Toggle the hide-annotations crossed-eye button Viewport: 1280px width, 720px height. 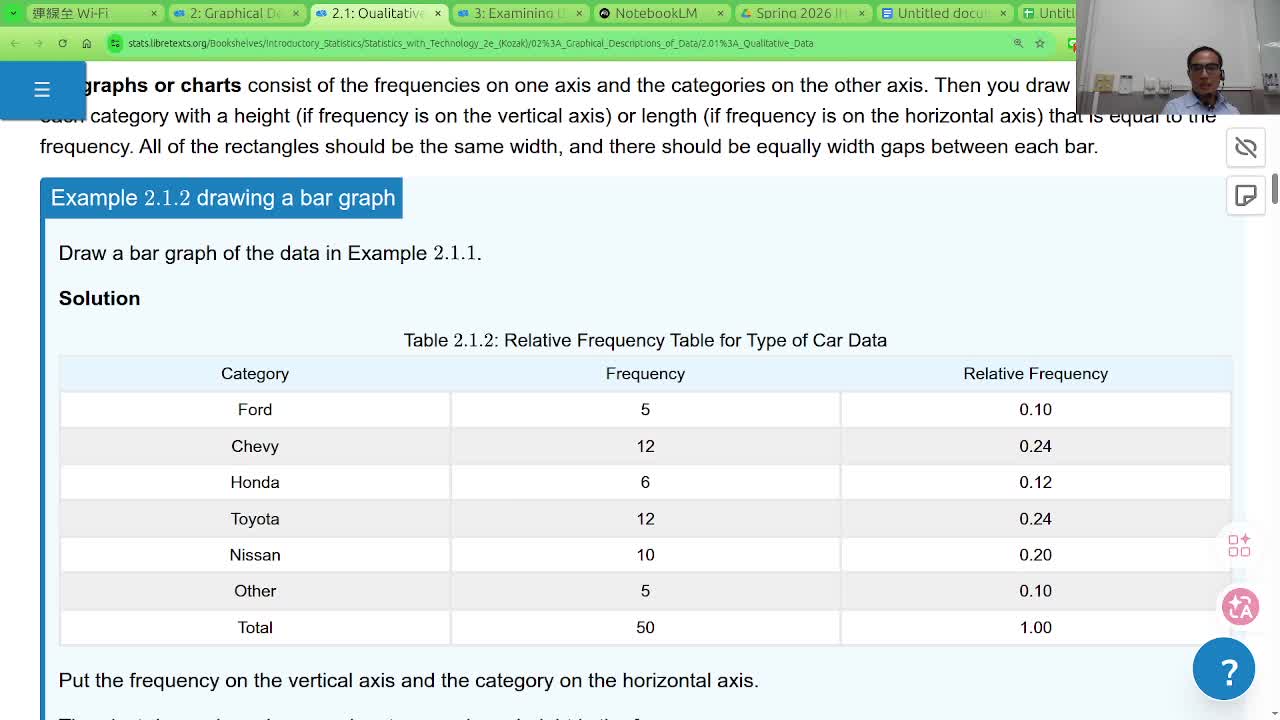pyautogui.click(x=1245, y=148)
